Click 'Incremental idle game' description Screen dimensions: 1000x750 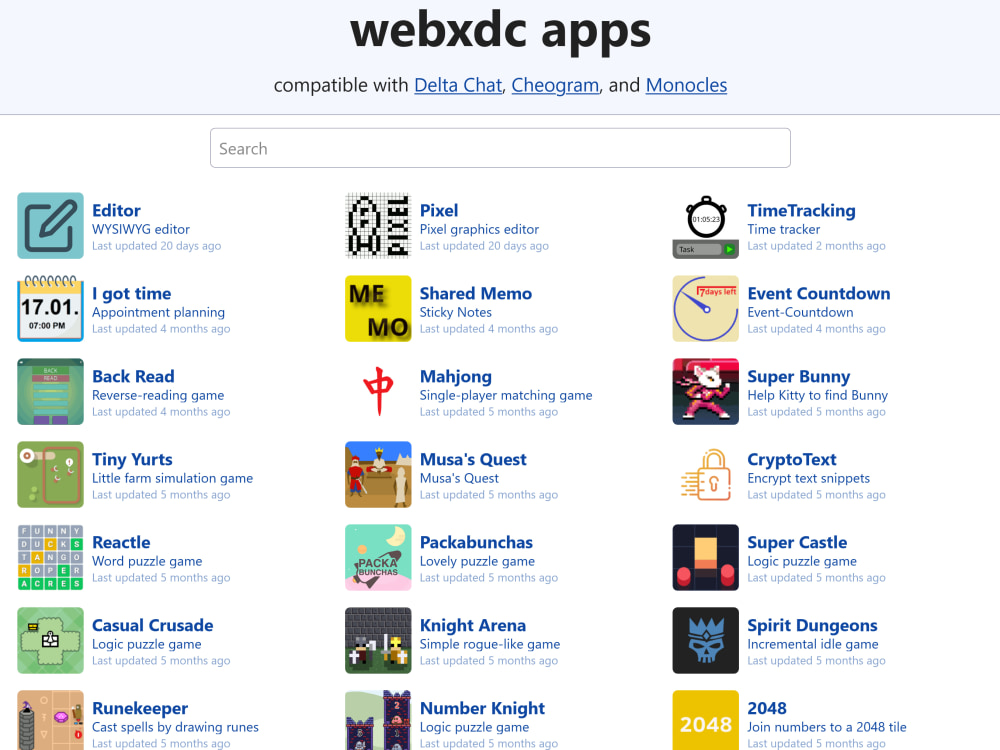[x=812, y=643]
